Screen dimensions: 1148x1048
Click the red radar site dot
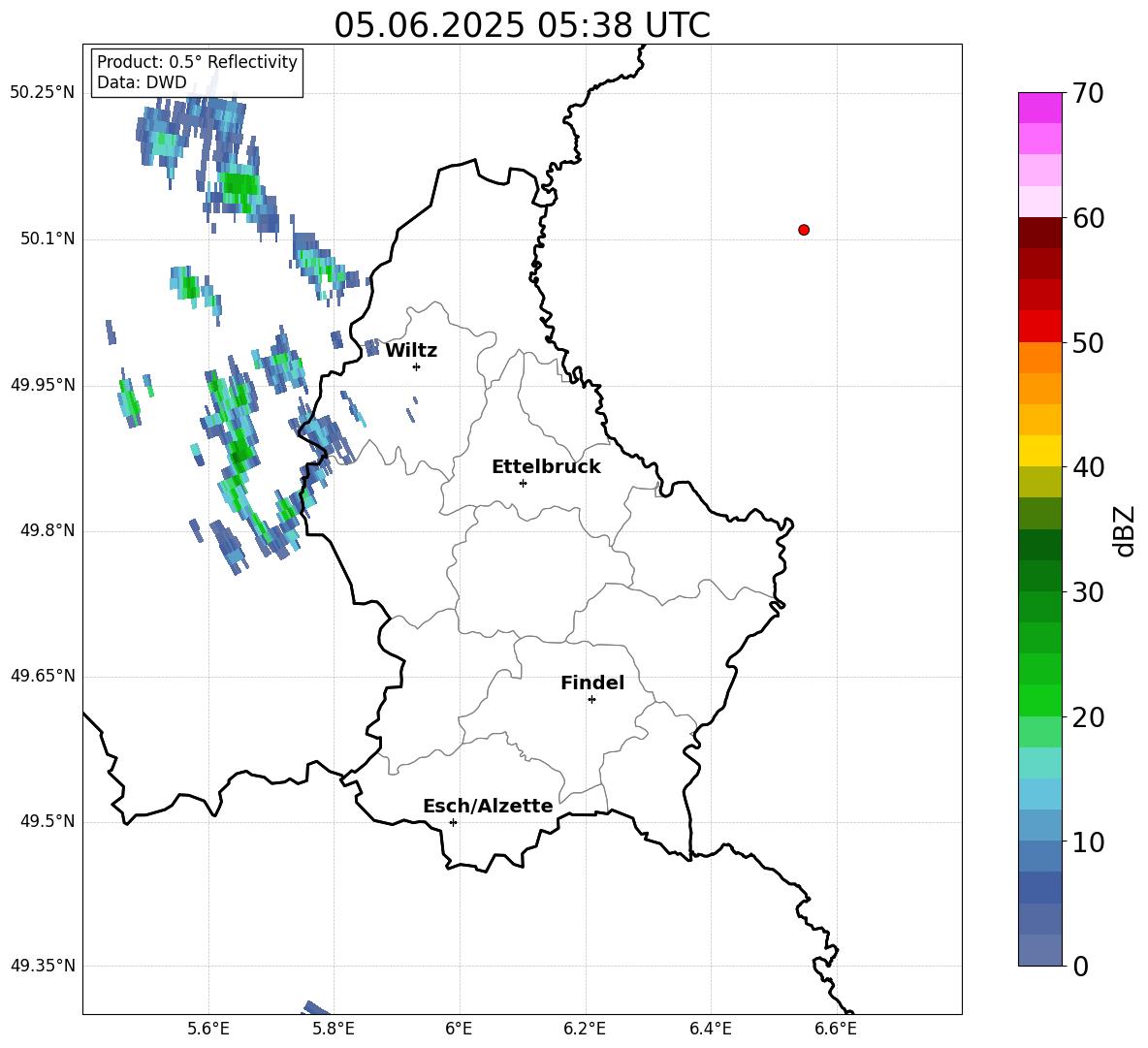pos(804,230)
